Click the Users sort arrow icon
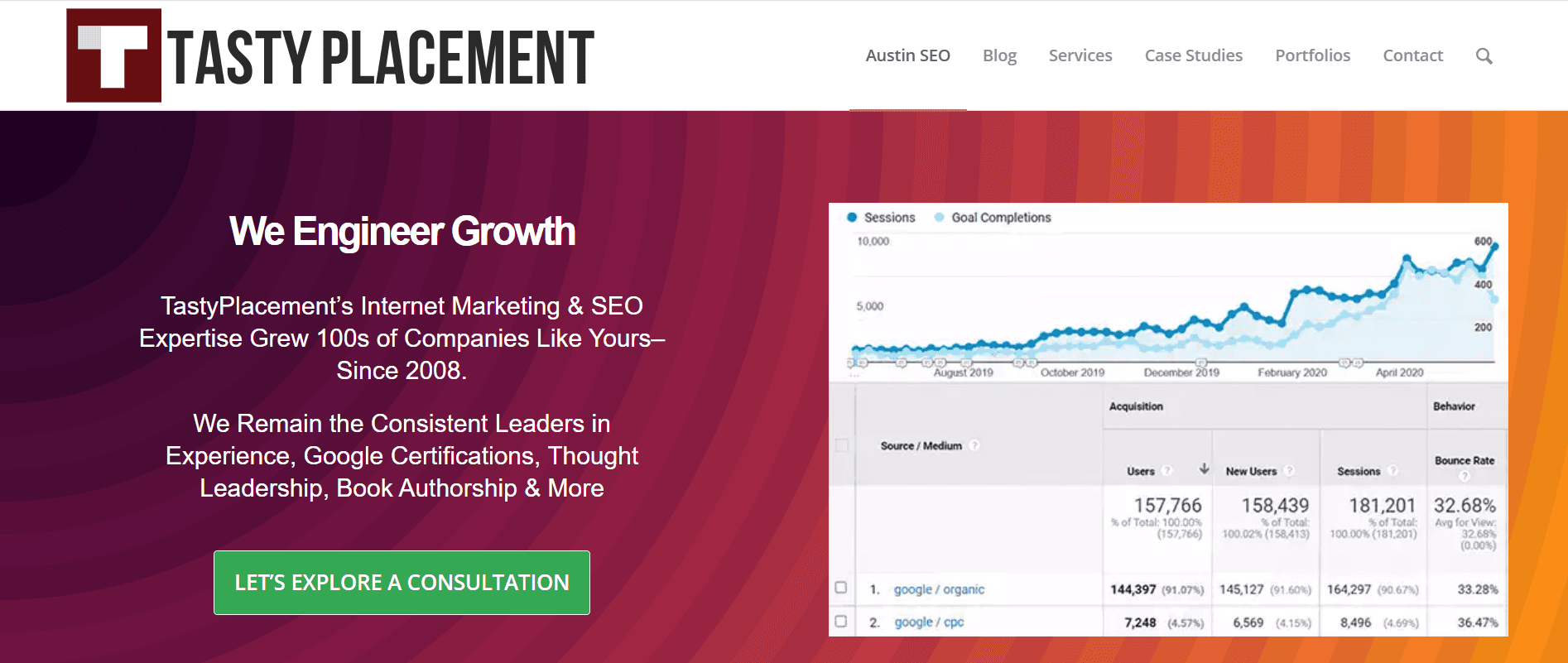 click(x=1205, y=469)
